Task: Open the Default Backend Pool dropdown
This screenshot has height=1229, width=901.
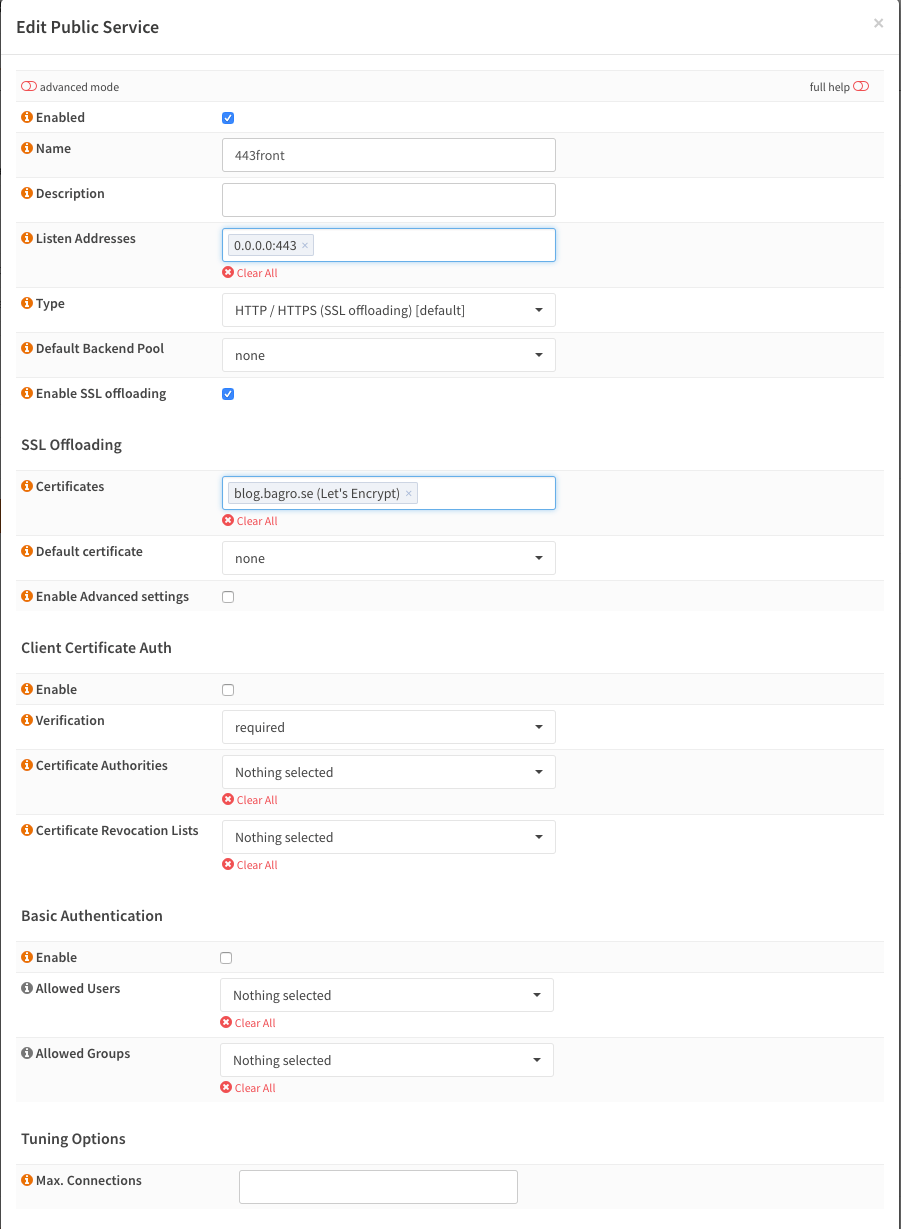Action: point(388,355)
